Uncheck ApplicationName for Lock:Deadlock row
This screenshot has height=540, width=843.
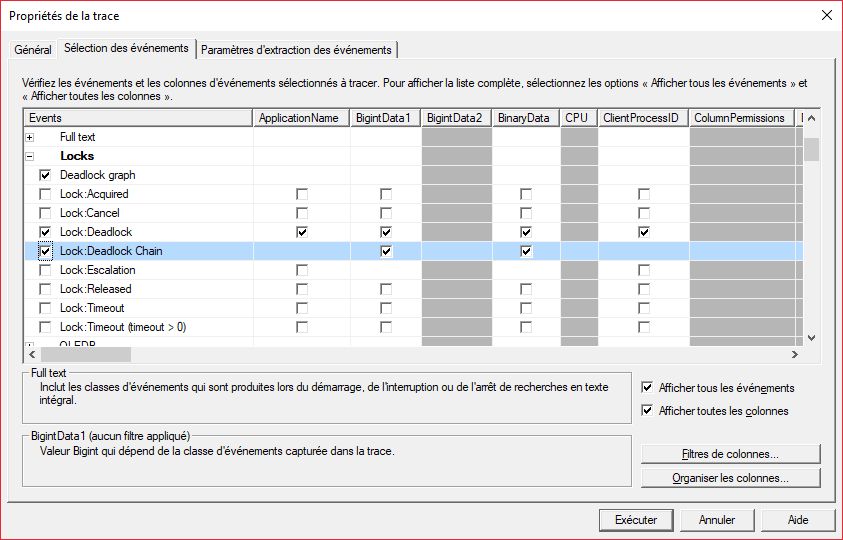click(x=302, y=232)
